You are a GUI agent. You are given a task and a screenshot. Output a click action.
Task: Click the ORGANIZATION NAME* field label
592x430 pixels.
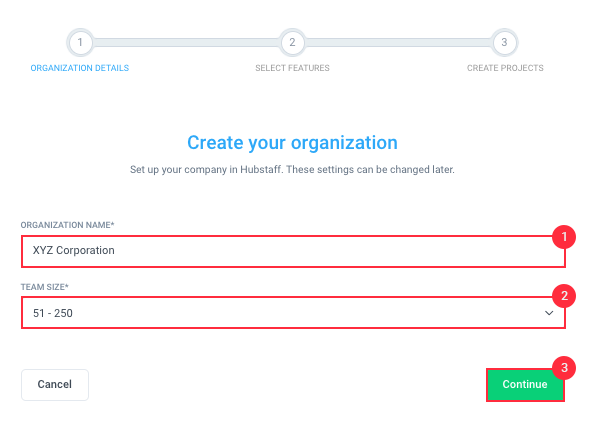(67, 225)
